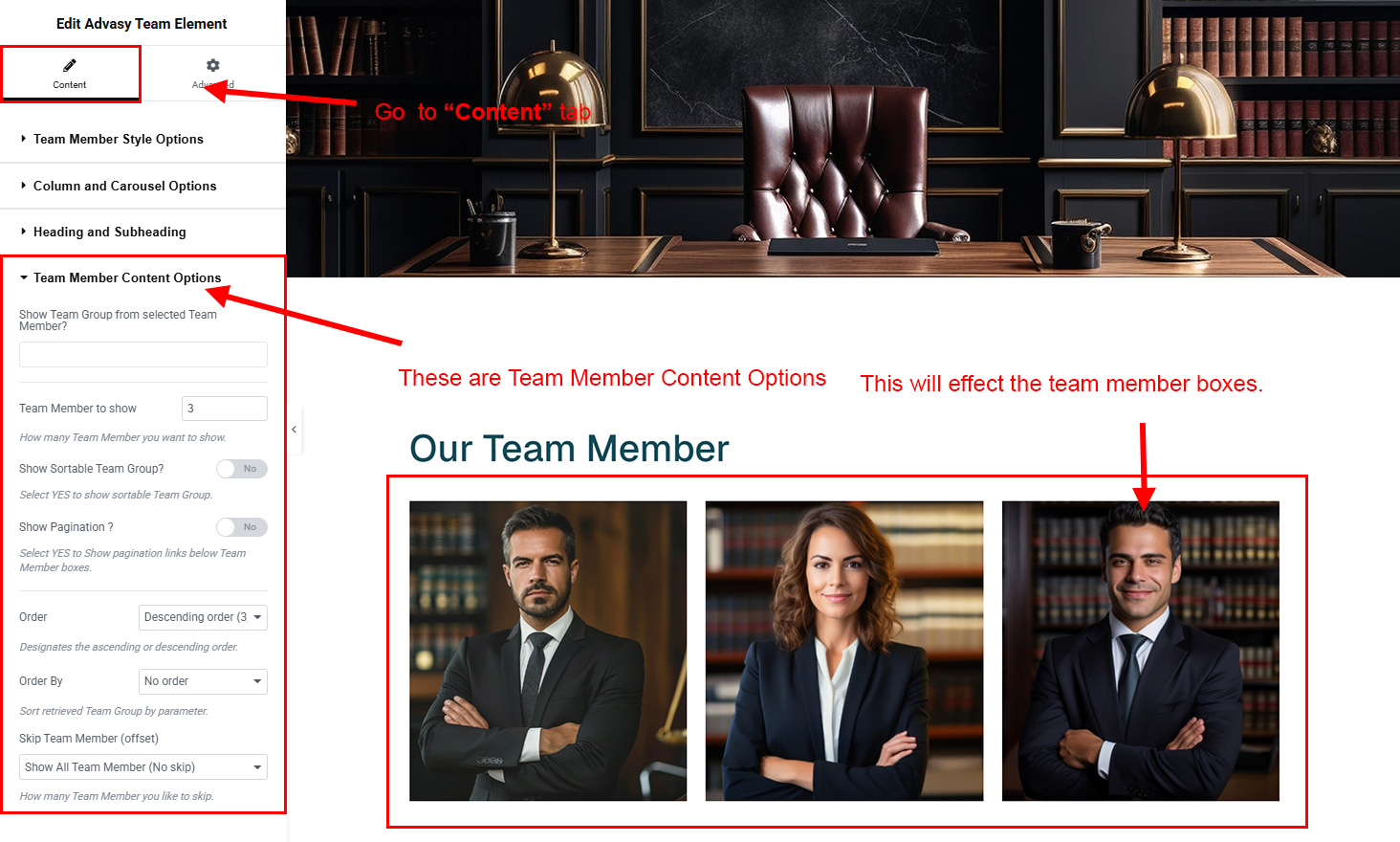Select the first team member photo
The height and width of the screenshot is (842, 1400).
[548, 651]
